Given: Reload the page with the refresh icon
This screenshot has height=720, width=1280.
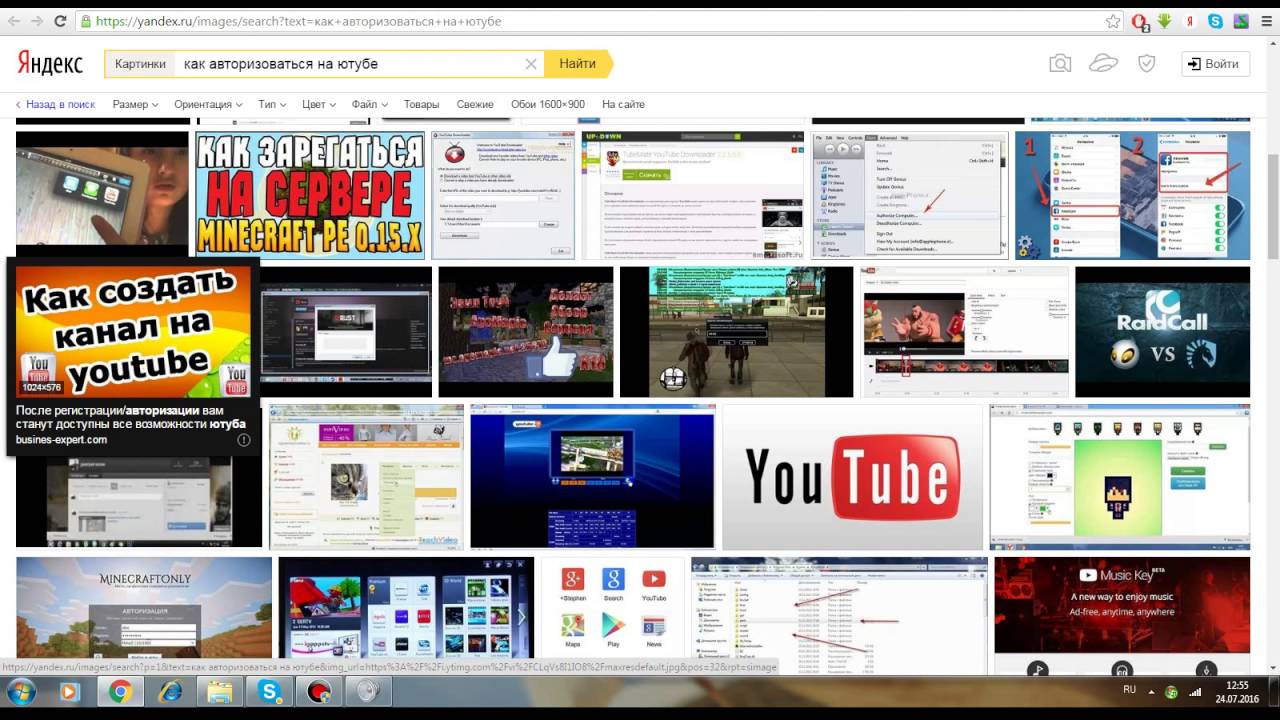Looking at the screenshot, I should click(x=60, y=21).
